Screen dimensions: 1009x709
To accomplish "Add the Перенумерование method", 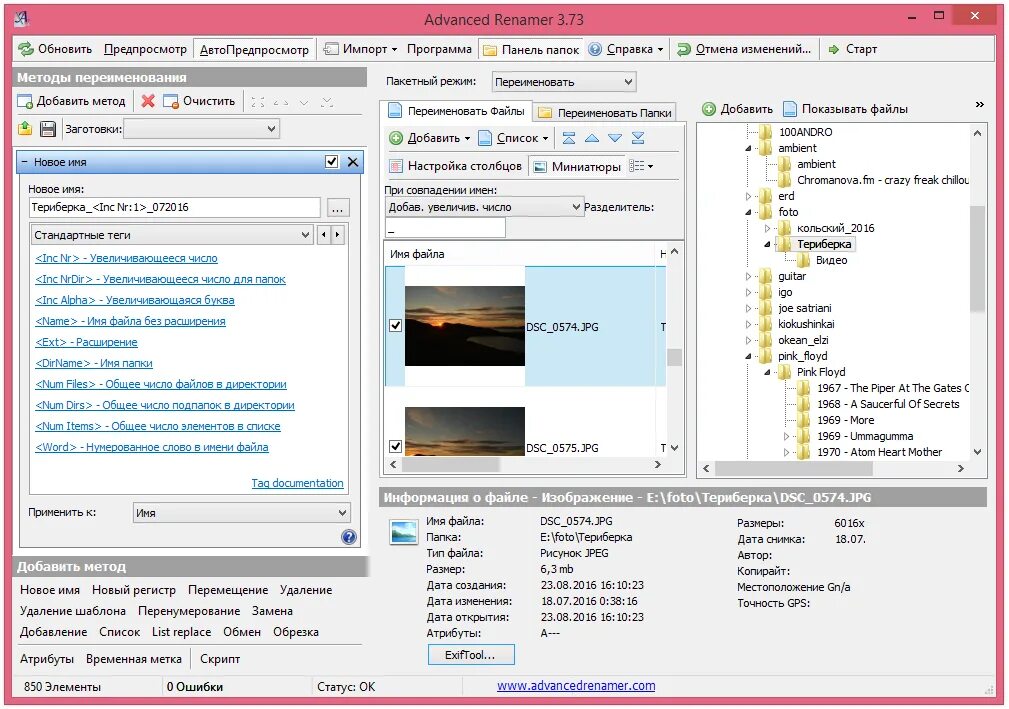I will [189, 611].
